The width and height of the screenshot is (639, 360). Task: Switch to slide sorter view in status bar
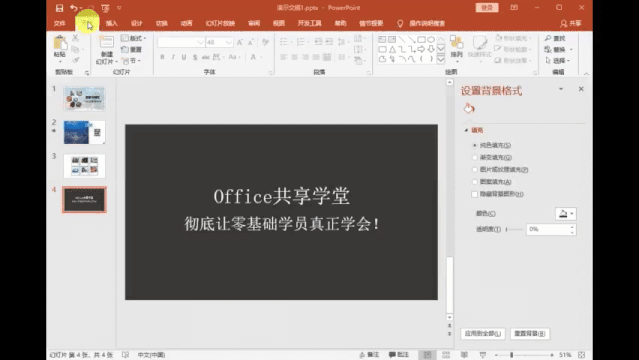[x=446, y=355]
